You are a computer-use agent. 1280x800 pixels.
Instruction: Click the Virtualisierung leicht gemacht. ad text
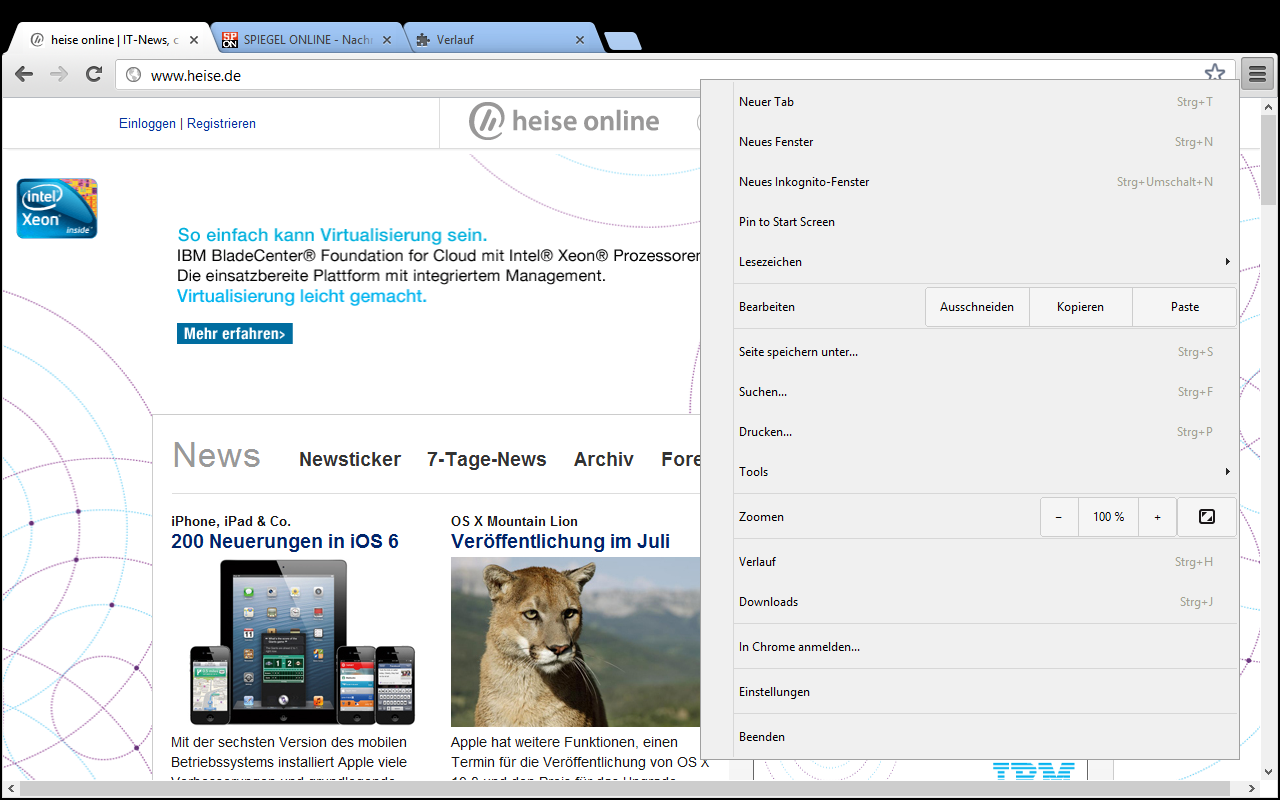(x=302, y=296)
